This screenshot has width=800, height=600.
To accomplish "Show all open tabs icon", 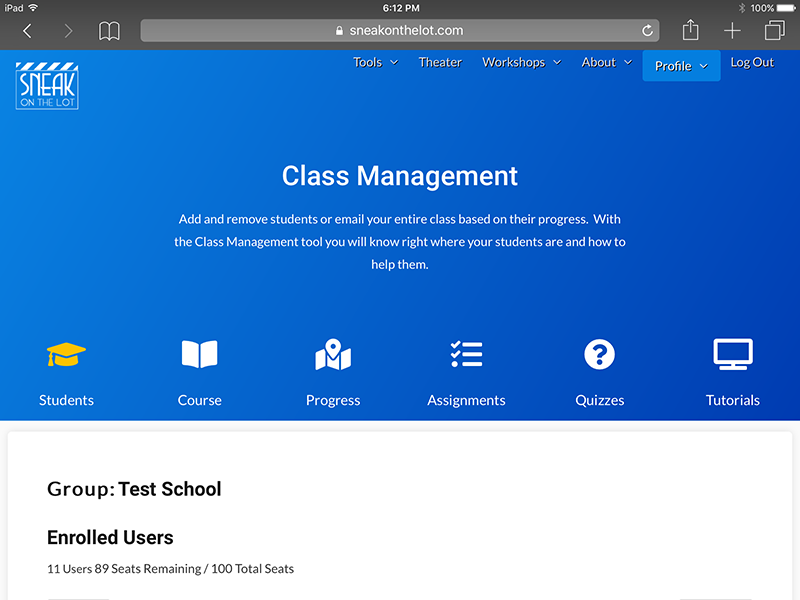I will coord(774,30).
